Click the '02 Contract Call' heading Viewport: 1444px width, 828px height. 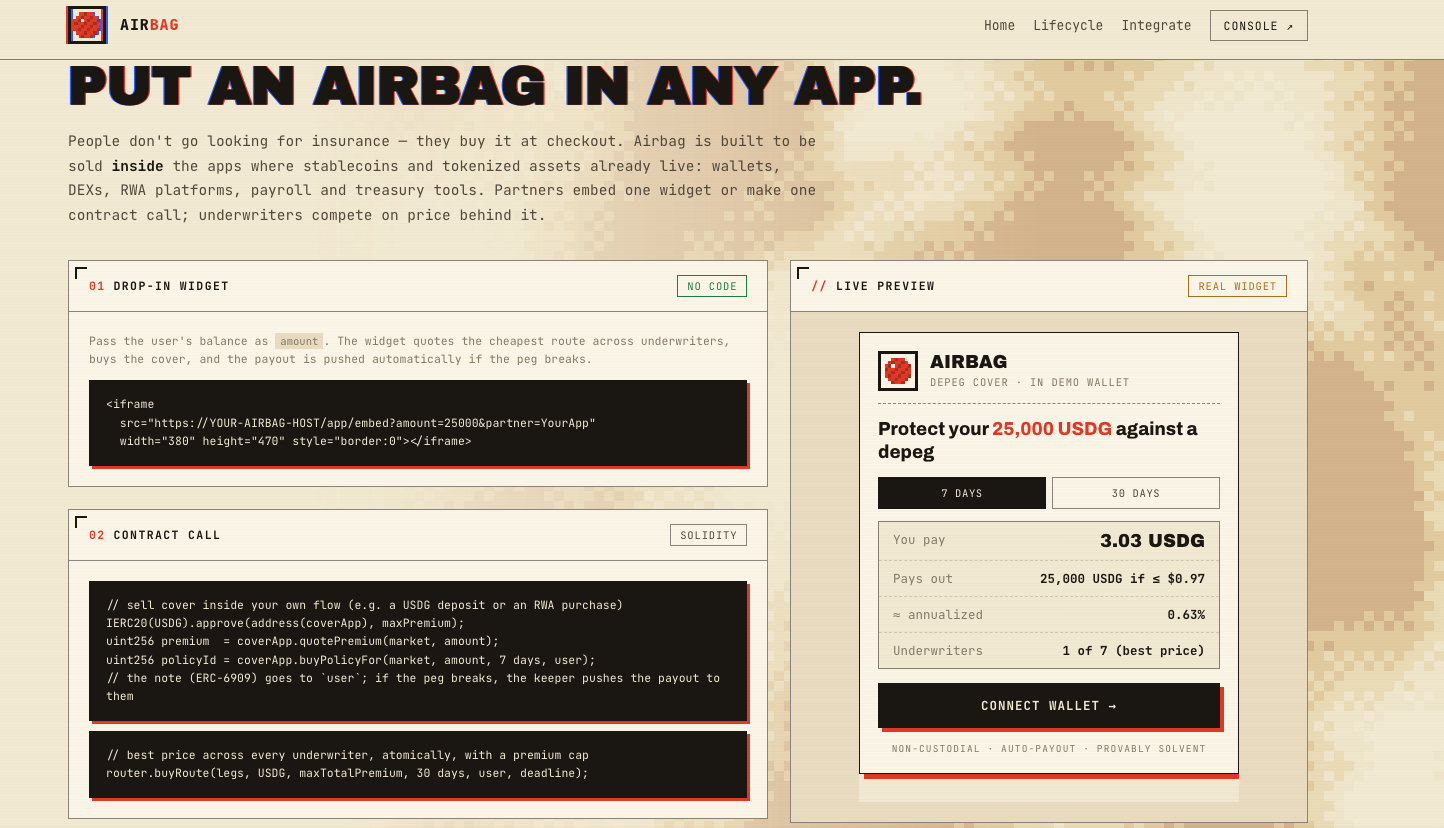click(x=155, y=535)
